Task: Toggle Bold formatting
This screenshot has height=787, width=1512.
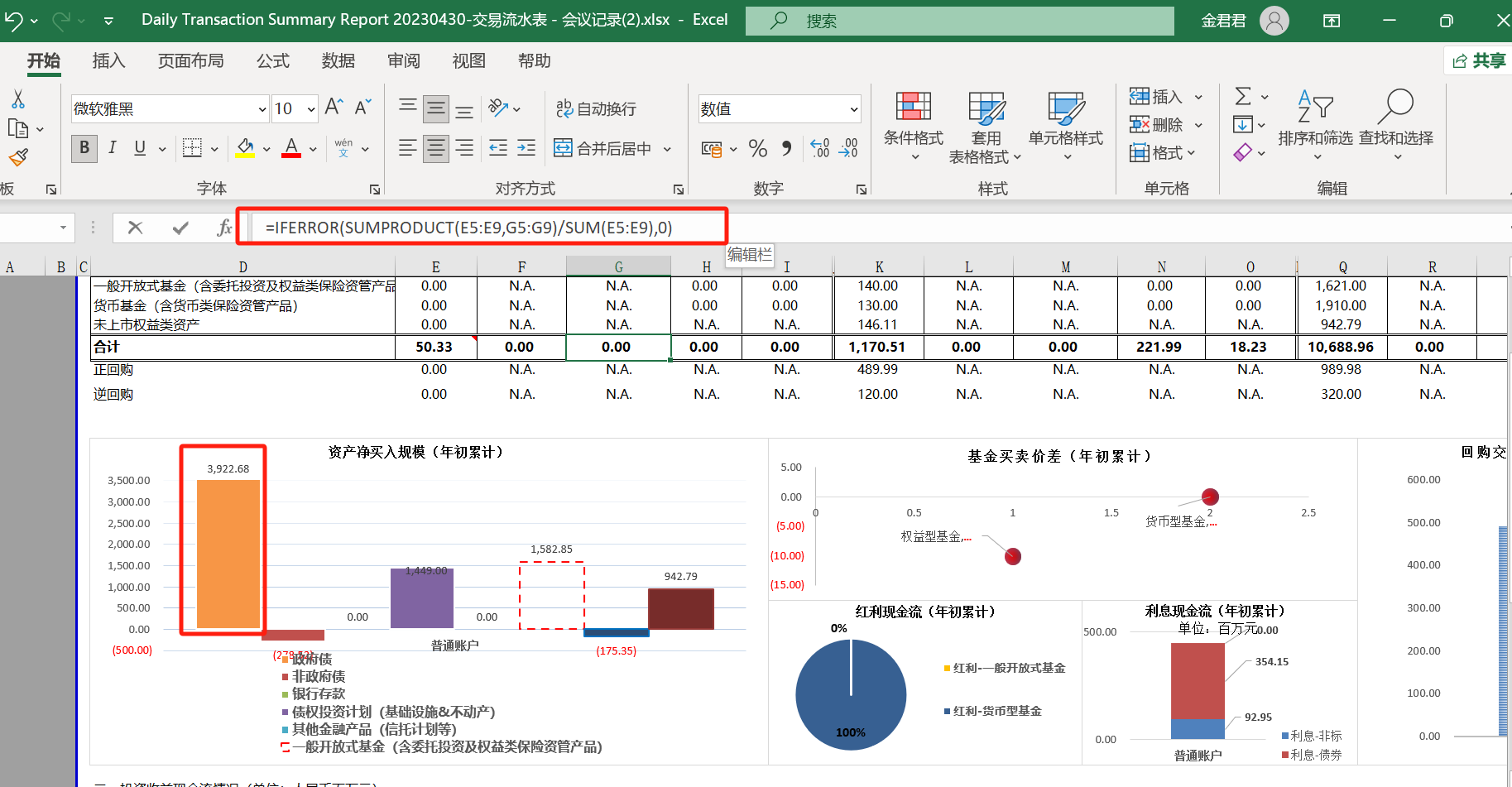Action: [x=84, y=148]
